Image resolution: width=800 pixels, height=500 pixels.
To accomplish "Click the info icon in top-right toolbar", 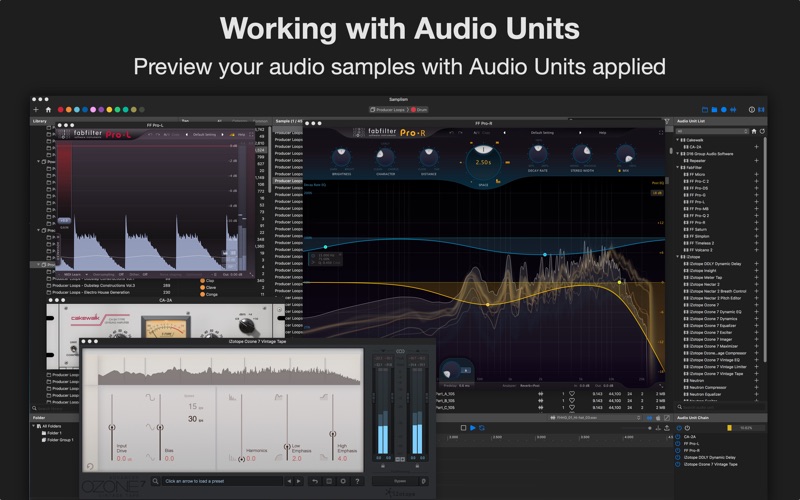I will (x=752, y=110).
